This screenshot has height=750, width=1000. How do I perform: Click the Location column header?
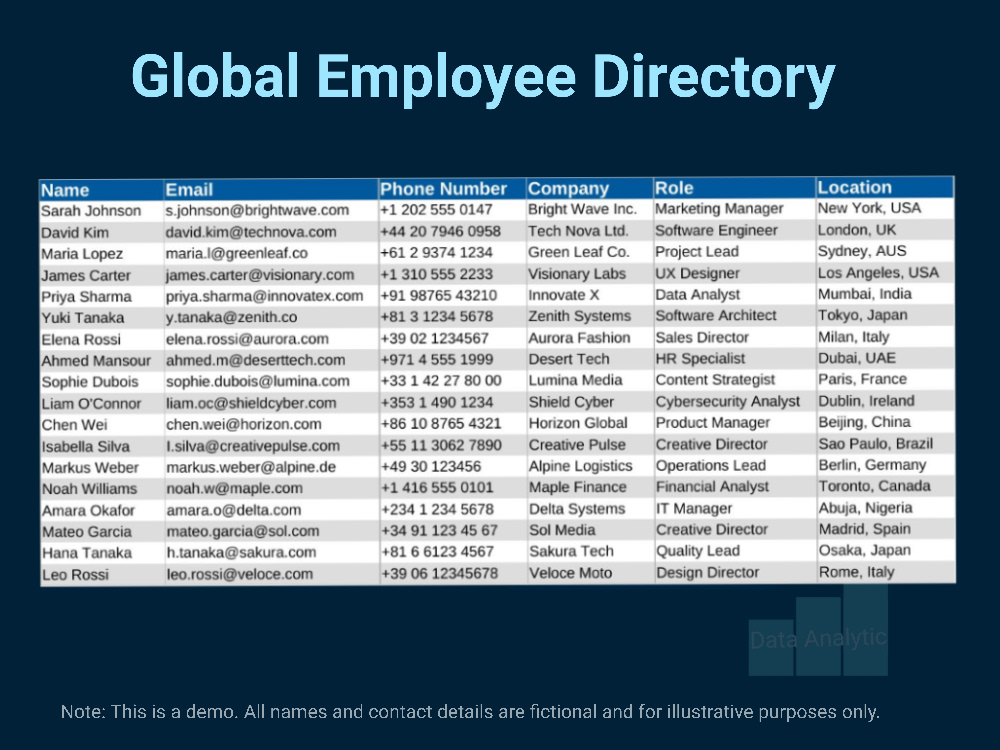885,187
